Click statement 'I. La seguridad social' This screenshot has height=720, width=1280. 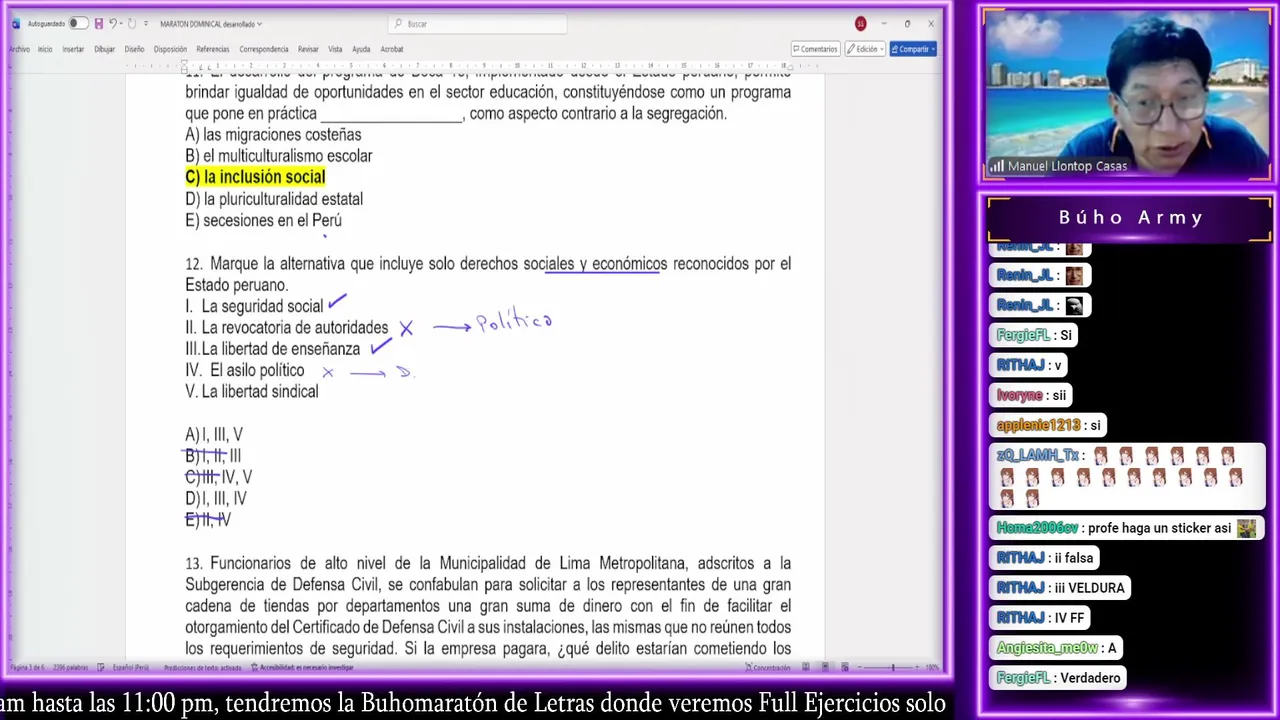pyautogui.click(x=254, y=306)
